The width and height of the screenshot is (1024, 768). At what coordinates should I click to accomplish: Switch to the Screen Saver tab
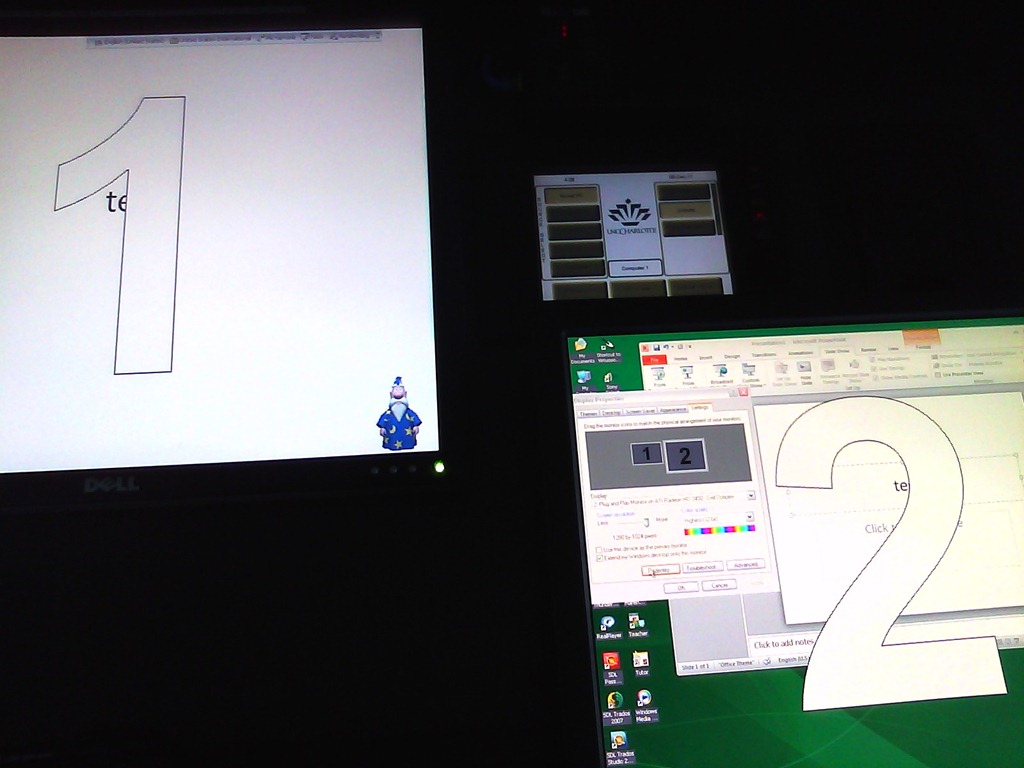pyautogui.click(x=639, y=411)
